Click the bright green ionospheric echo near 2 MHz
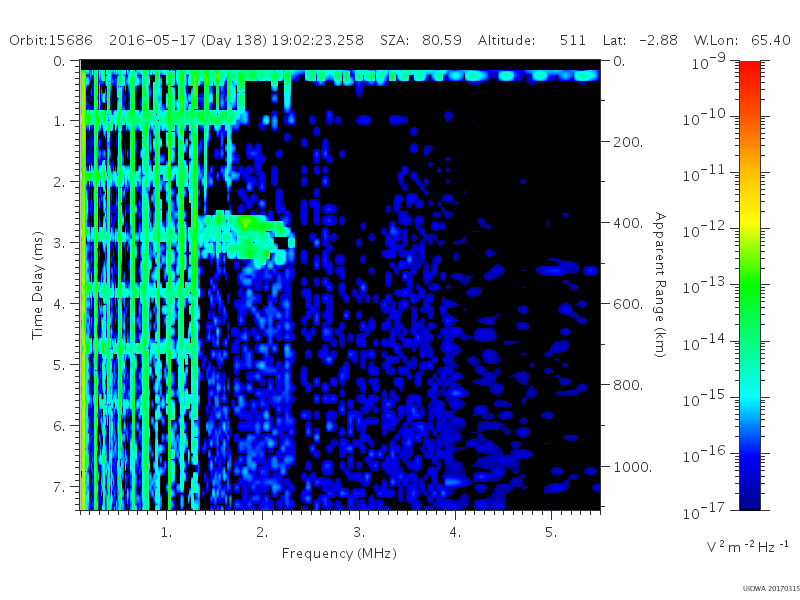The image size is (800, 600). pos(246,236)
